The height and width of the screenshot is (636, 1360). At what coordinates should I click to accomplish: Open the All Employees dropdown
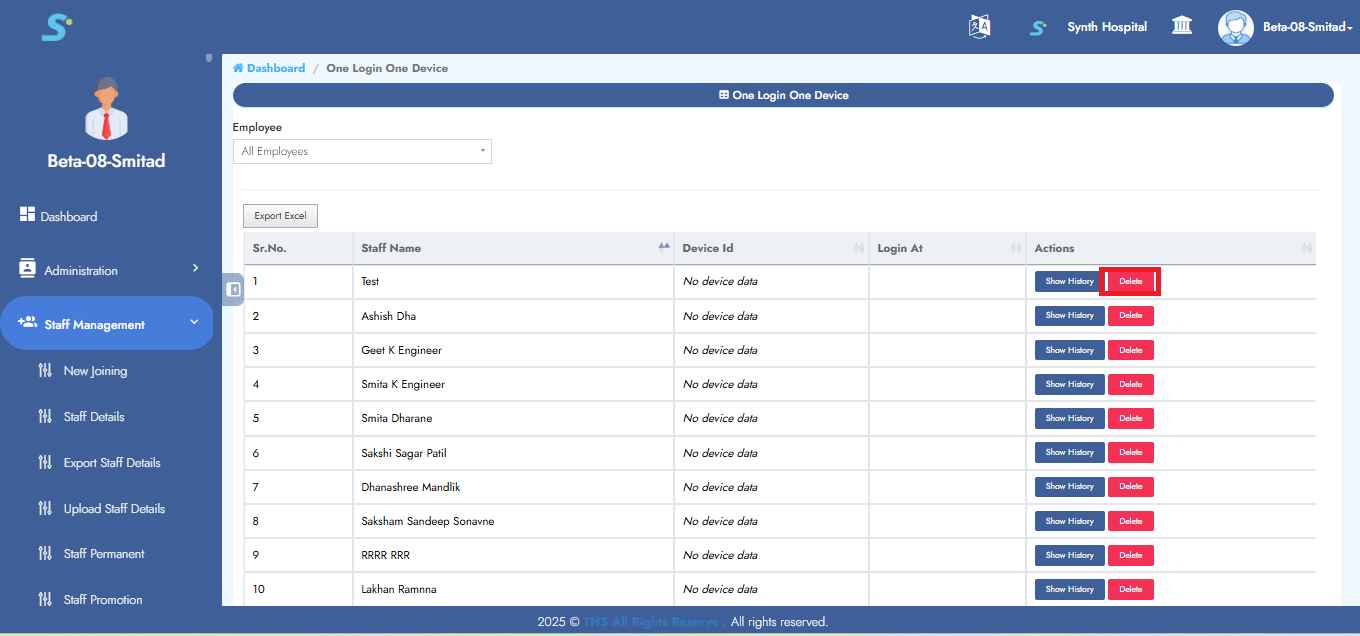click(x=362, y=152)
